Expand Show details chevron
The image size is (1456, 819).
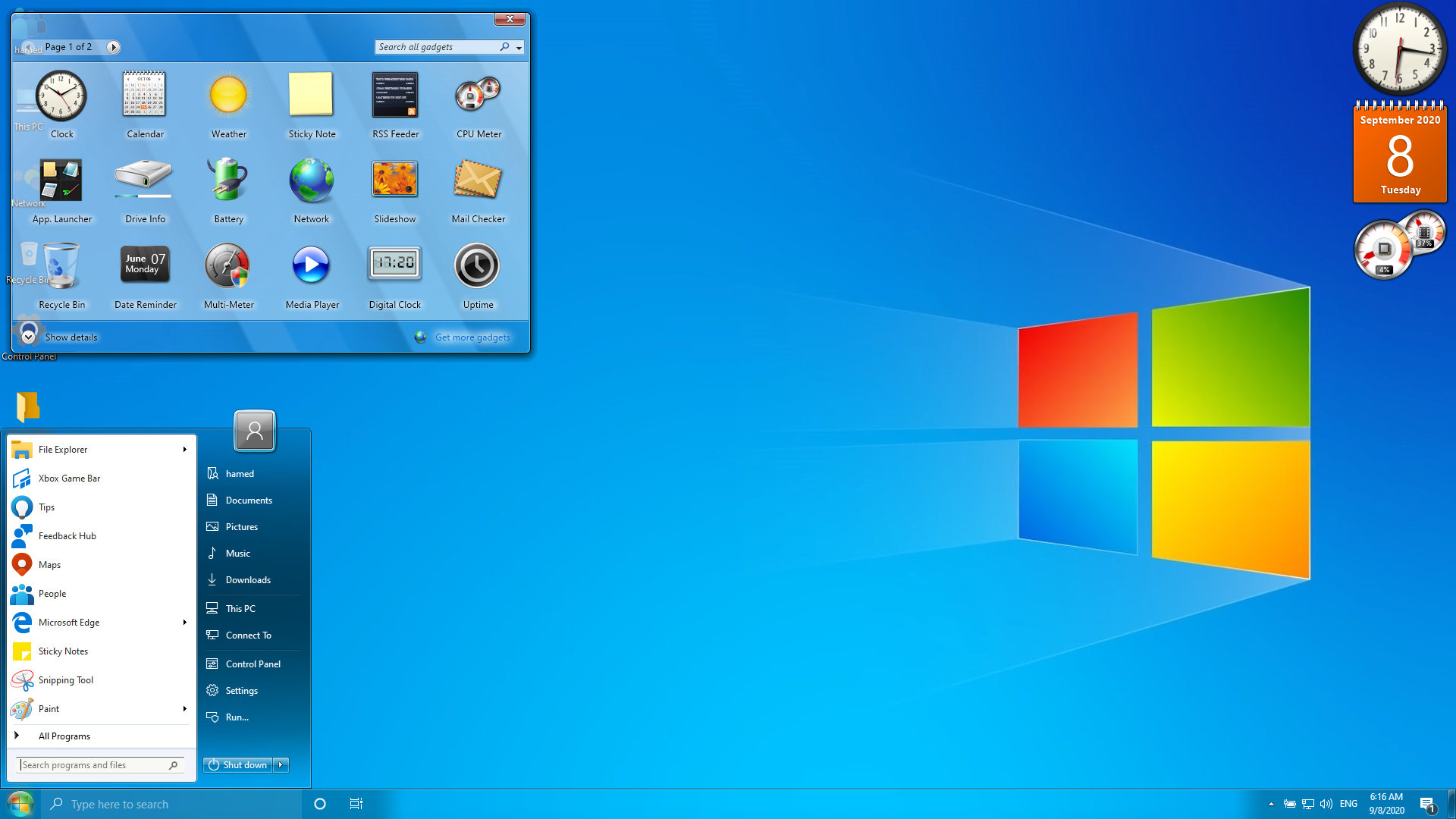click(29, 337)
